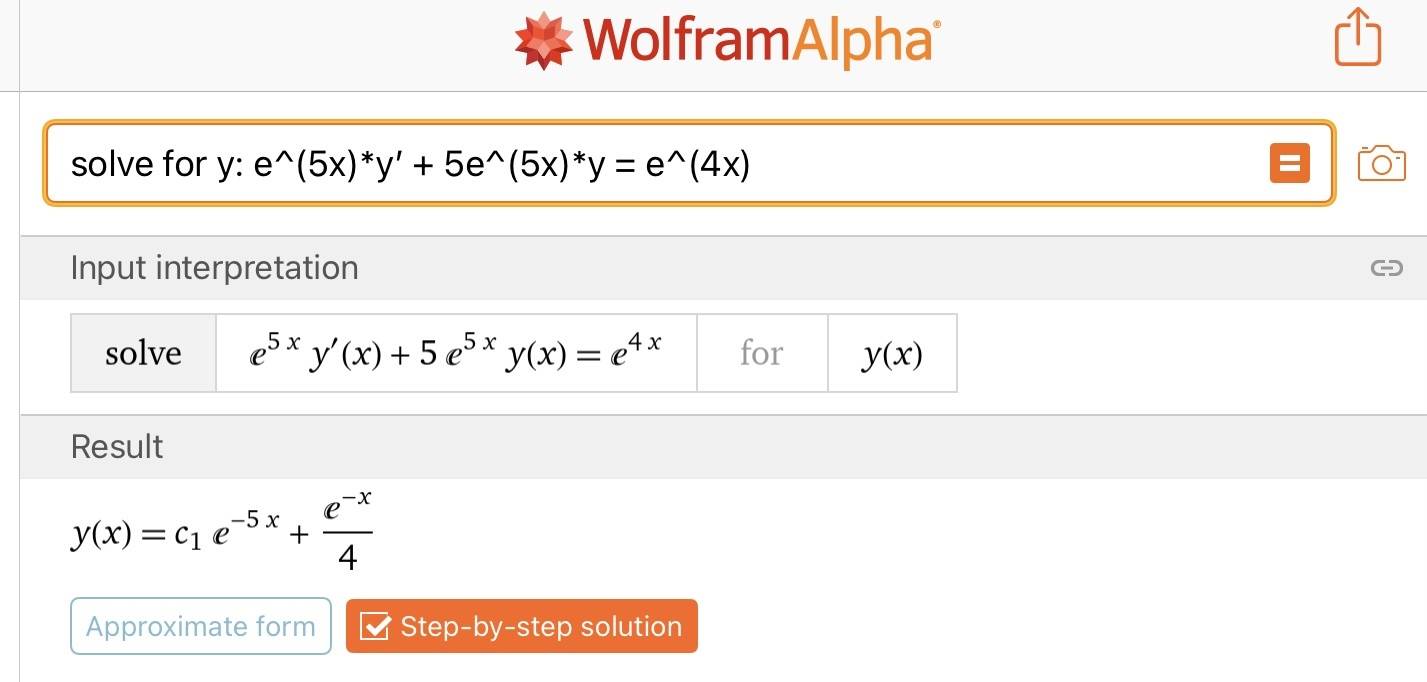This screenshot has width=1427, height=682.
Task: Select the Input interpretation header
Action: coord(214,268)
